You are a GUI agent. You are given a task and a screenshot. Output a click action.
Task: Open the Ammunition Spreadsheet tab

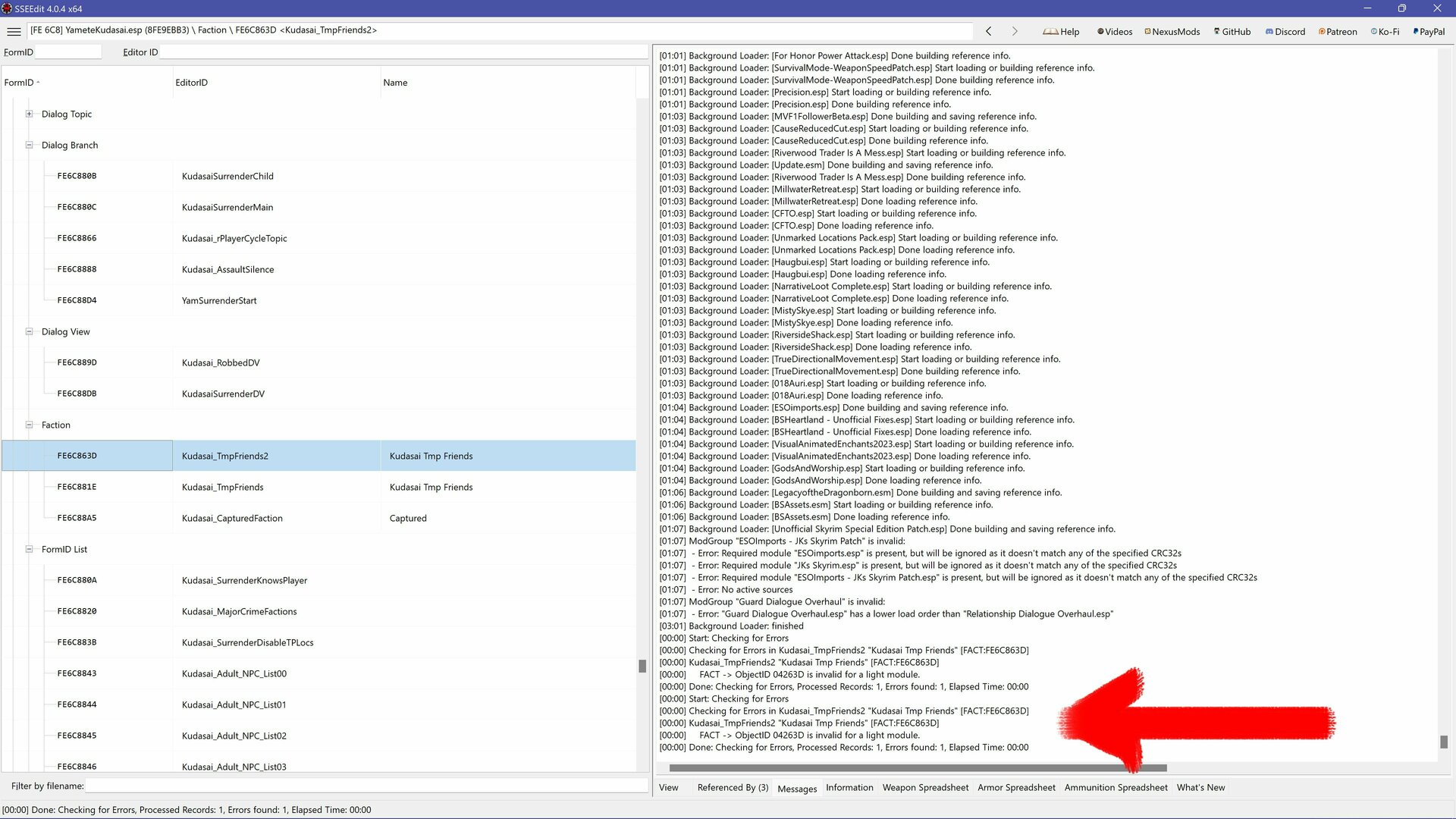coord(1116,788)
